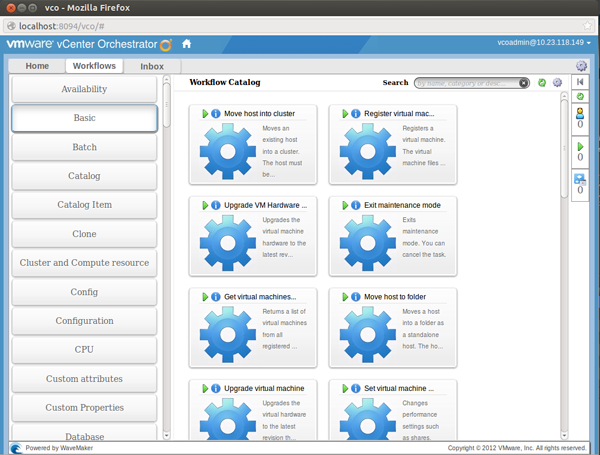Bookmark page with the star icon
This screenshot has height=455, width=600.
point(587,26)
